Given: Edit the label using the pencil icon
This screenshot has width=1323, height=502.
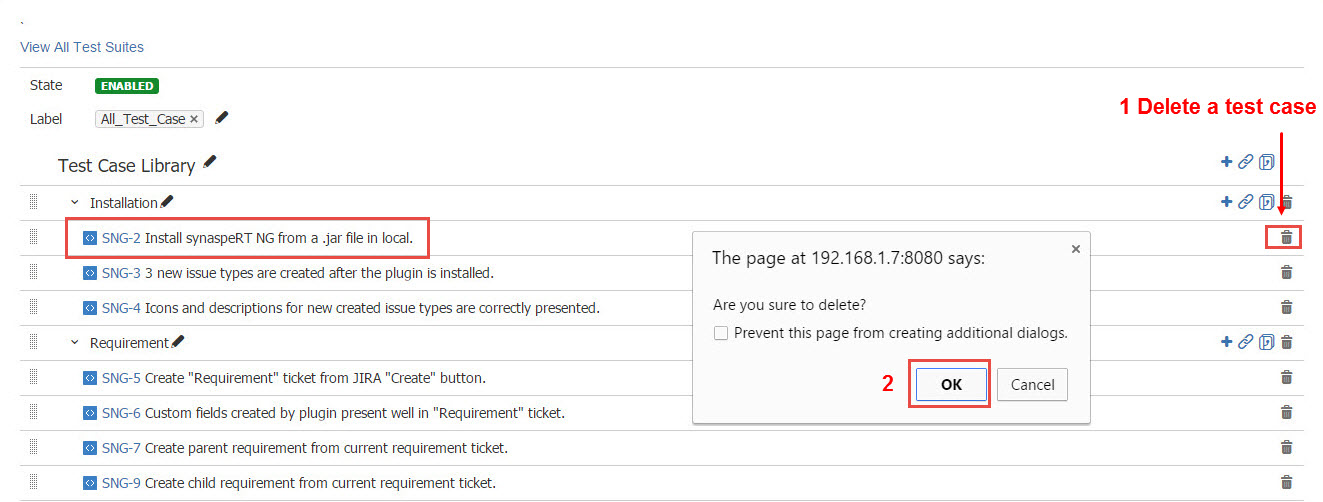Looking at the screenshot, I should click(x=221, y=117).
